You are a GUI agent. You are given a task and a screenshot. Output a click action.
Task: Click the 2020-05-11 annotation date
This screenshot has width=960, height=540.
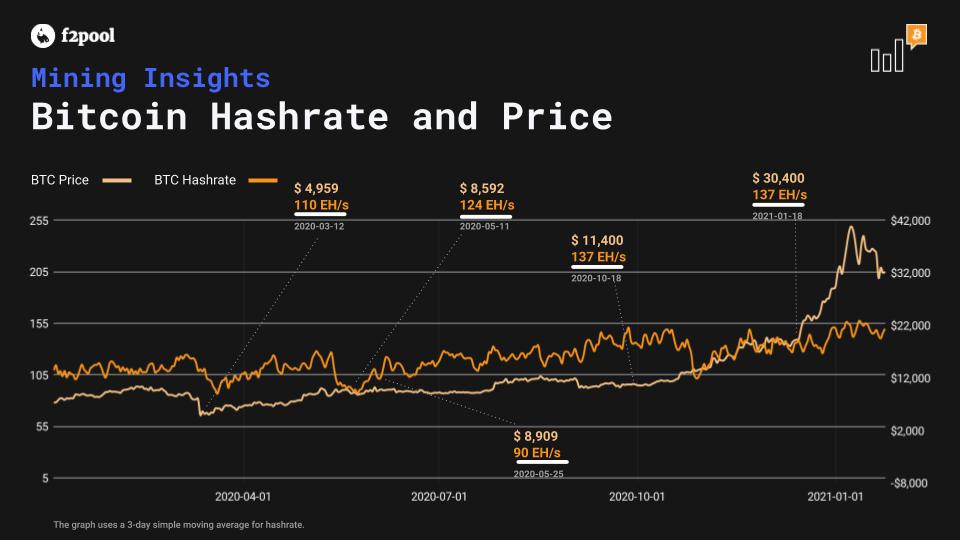click(484, 227)
